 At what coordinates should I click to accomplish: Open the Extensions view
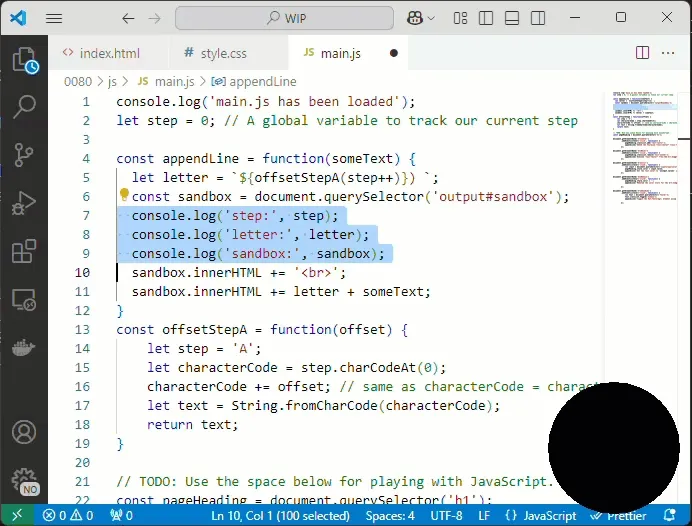coord(24,251)
